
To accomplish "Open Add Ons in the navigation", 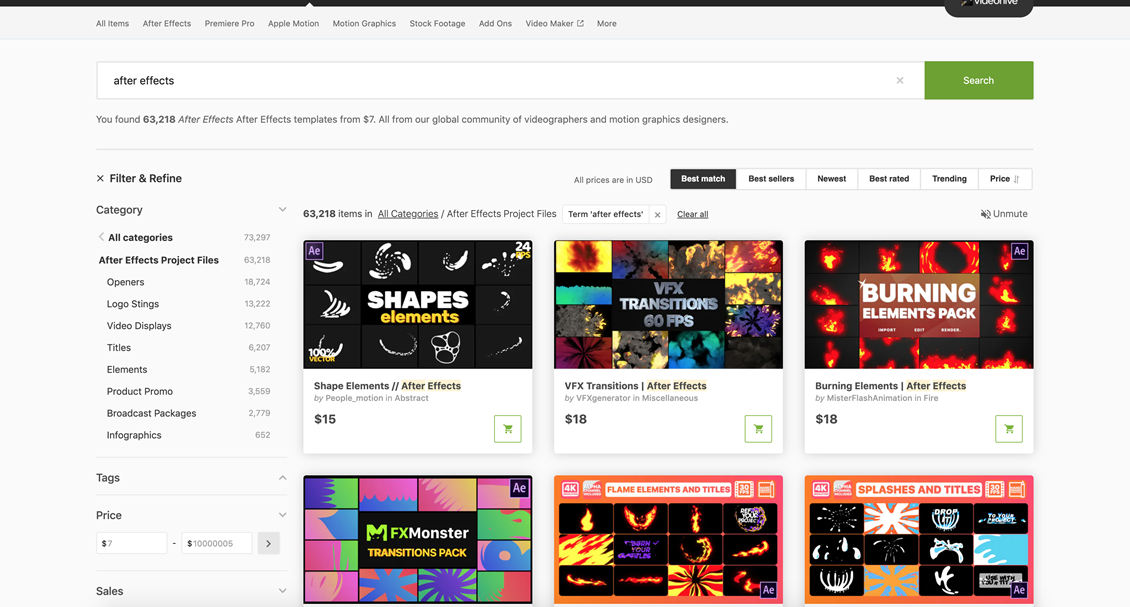I will [x=495, y=24].
